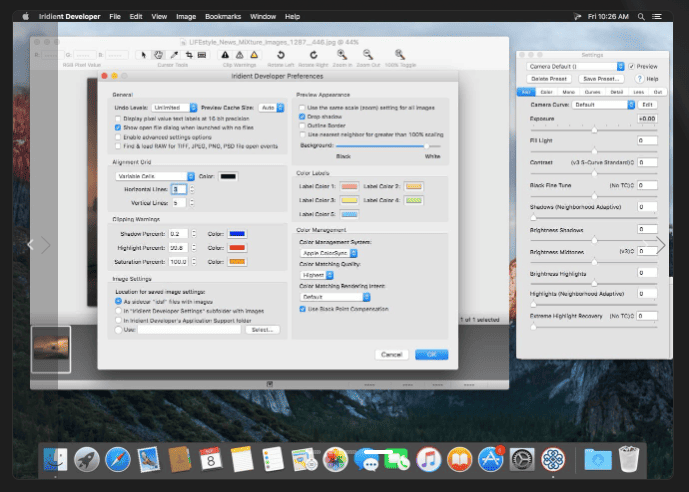The width and height of the screenshot is (689, 492).
Task: Launch Safari from the Dock
Action: coord(118,459)
